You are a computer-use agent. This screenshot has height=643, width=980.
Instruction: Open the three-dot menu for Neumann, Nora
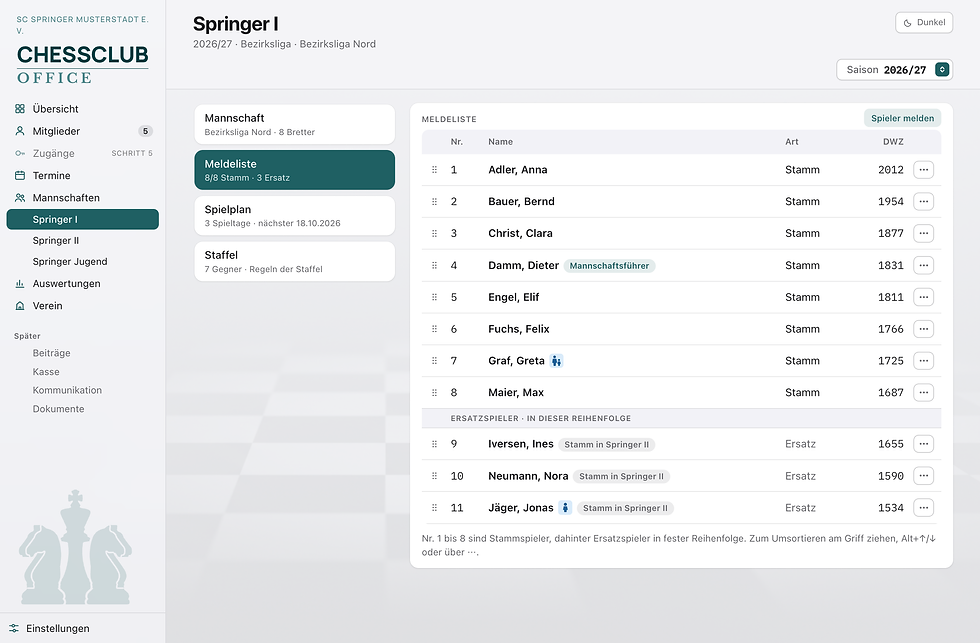point(923,476)
